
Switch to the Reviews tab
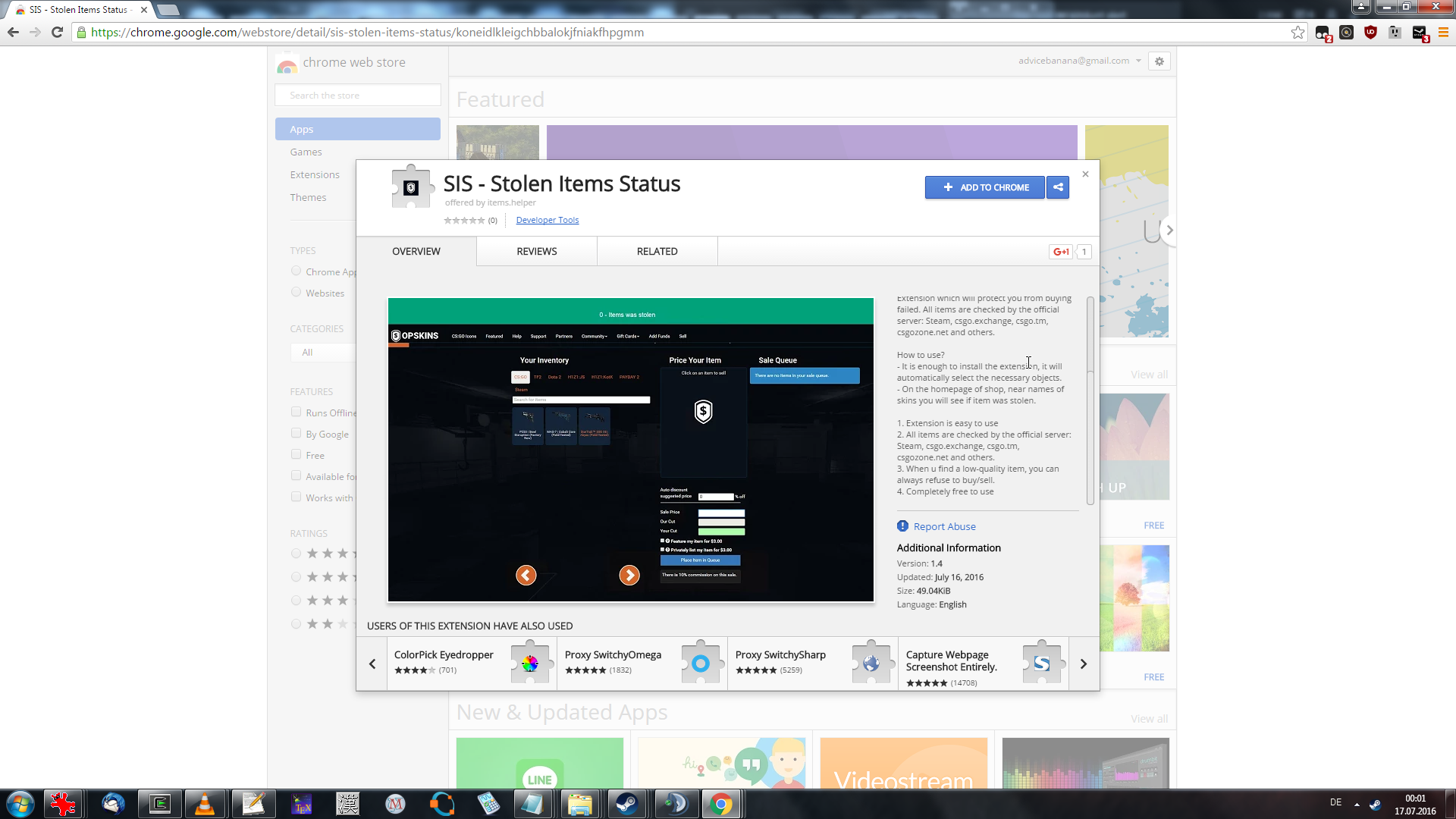[x=536, y=252]
